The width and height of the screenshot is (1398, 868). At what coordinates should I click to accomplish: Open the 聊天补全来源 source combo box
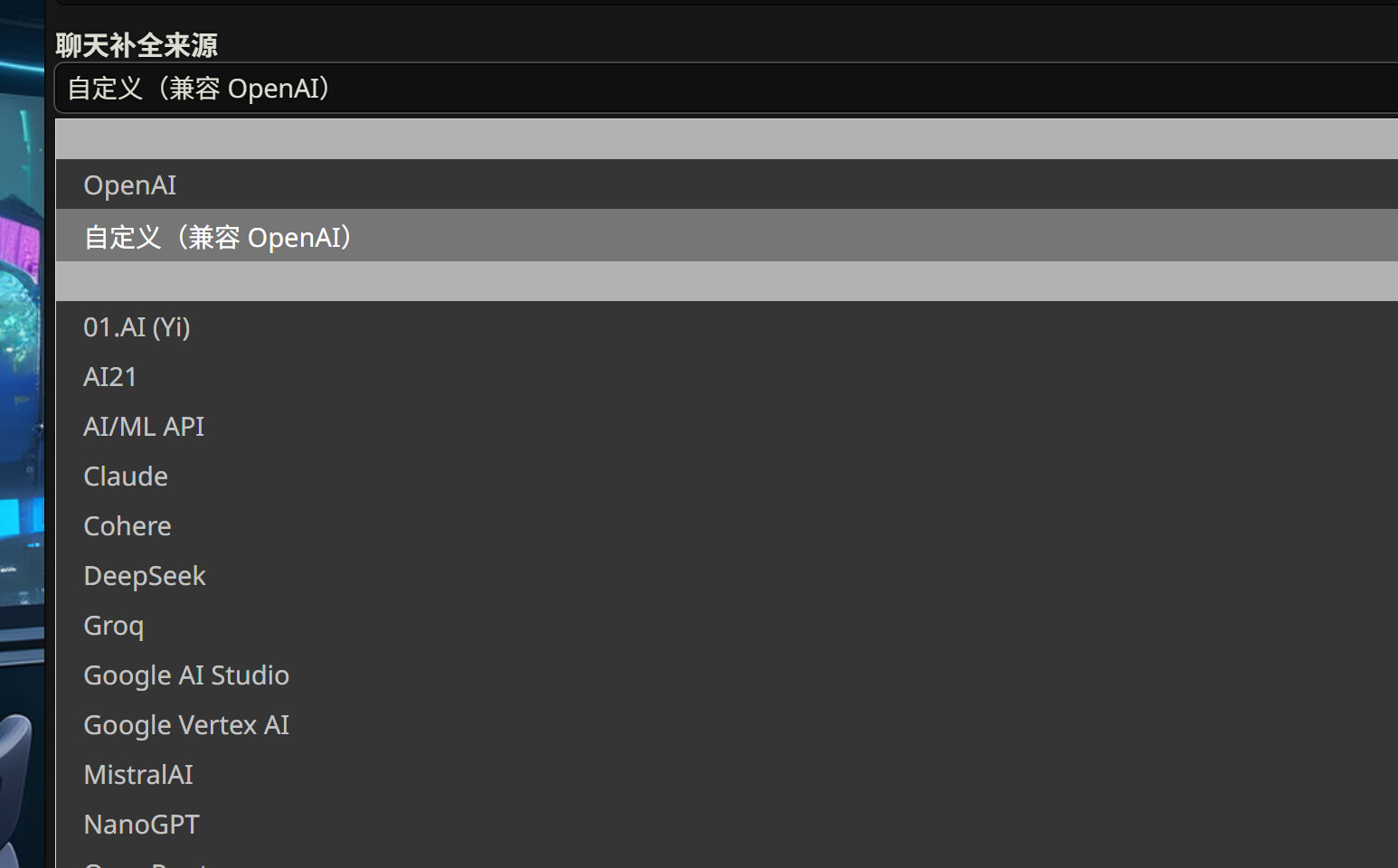click(x=723, y=89)
